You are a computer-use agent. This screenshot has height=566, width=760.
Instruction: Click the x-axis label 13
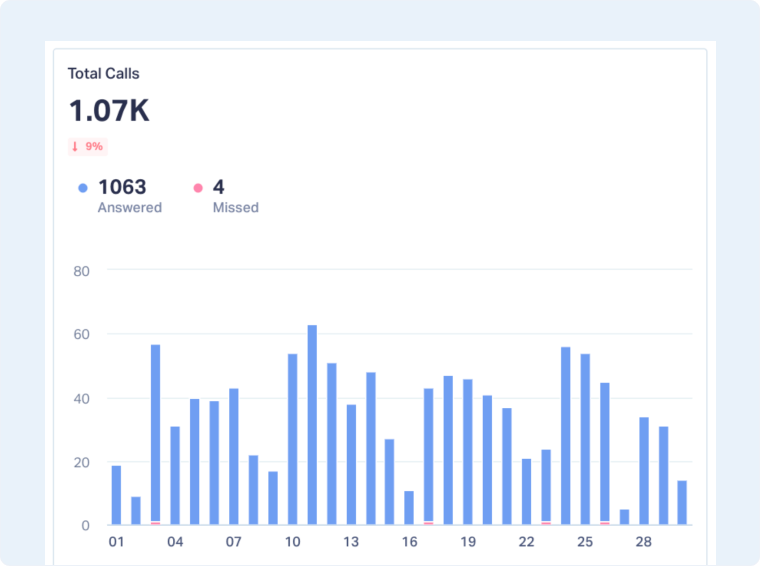pyautogui.click(x=351, y=542)
